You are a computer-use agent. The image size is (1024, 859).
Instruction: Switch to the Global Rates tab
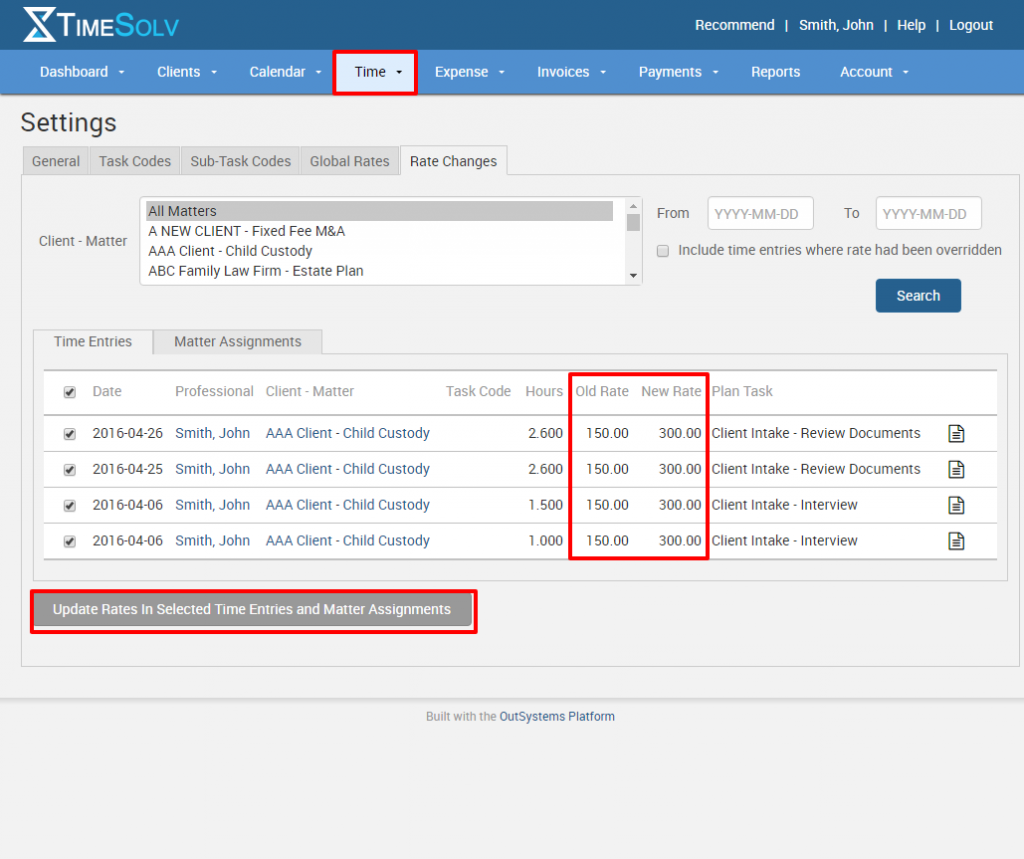pos(349,161)
